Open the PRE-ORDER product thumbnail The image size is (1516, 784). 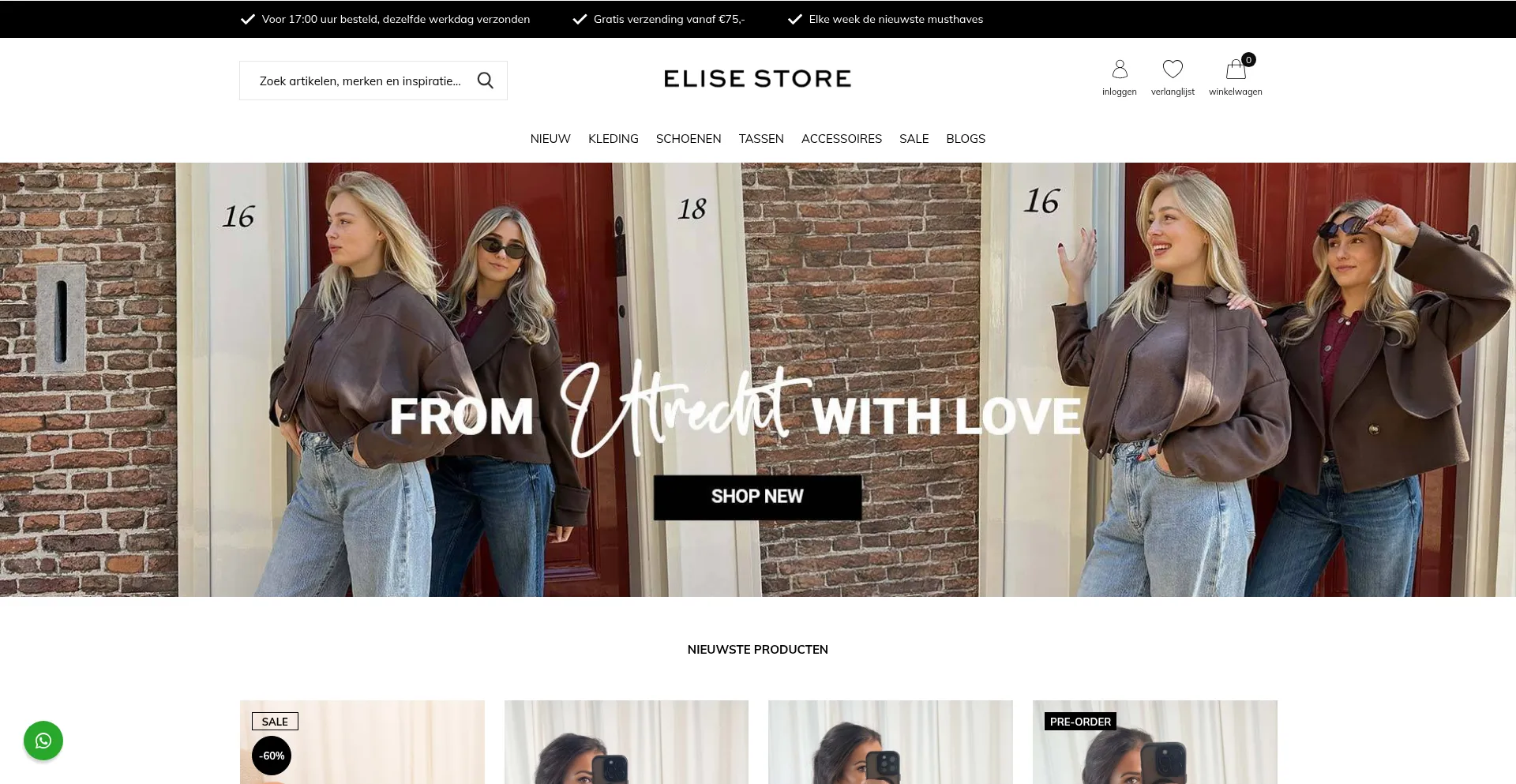coord(1154,742)
